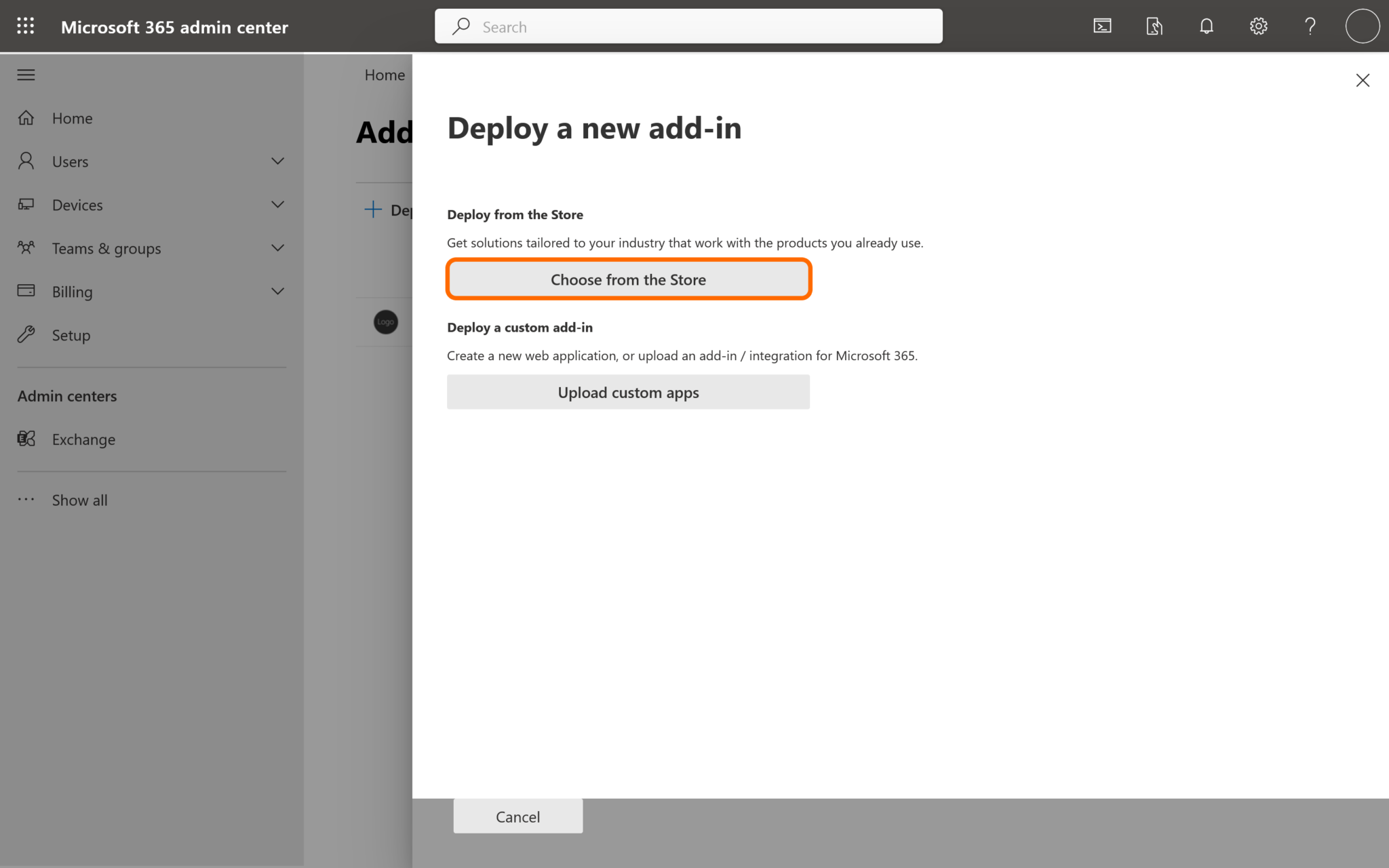Expand the Users section
Viewport: 1389px width, 868px height.
277,161
